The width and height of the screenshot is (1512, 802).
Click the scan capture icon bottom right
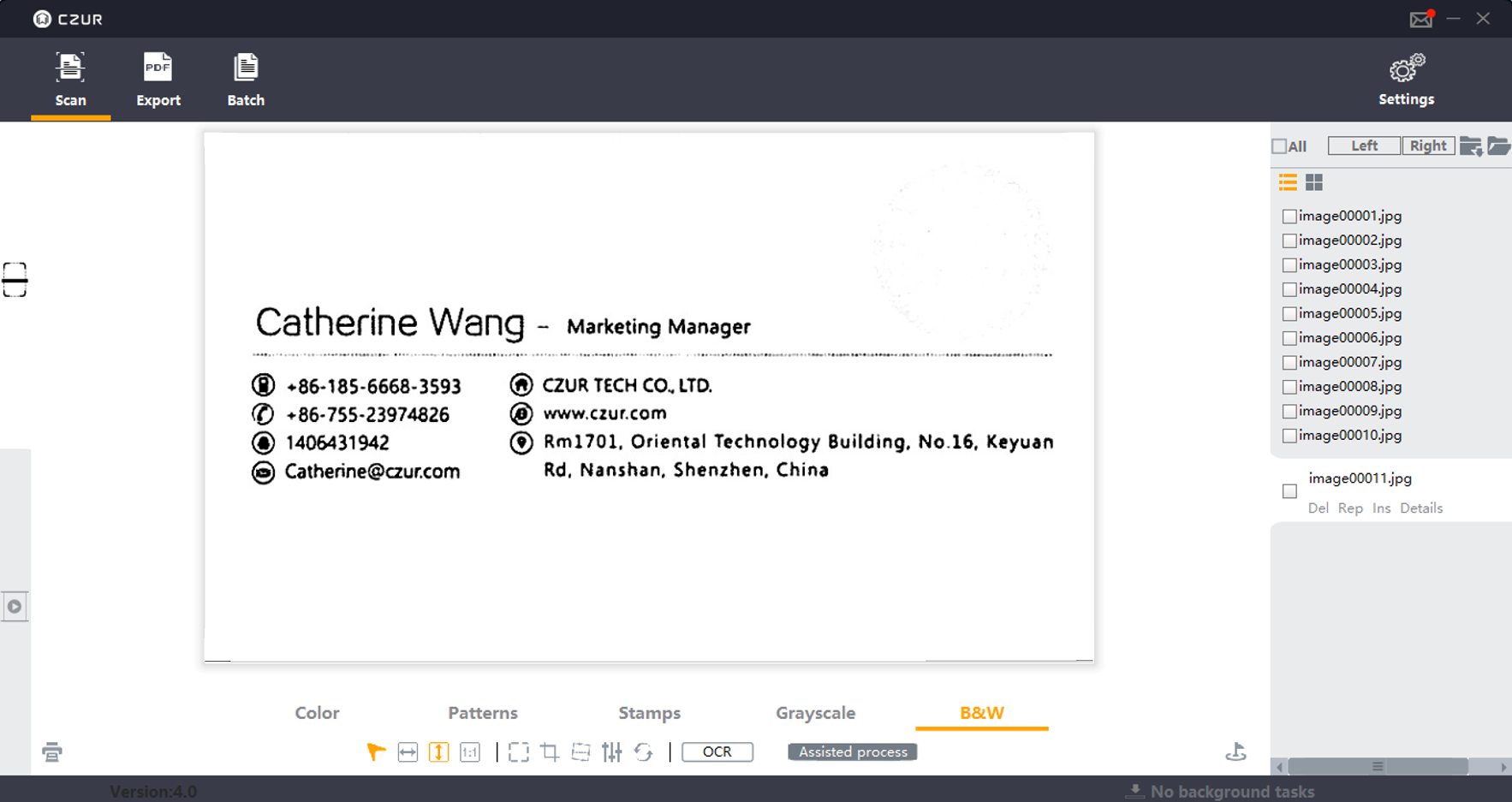tap(1235, 752)
